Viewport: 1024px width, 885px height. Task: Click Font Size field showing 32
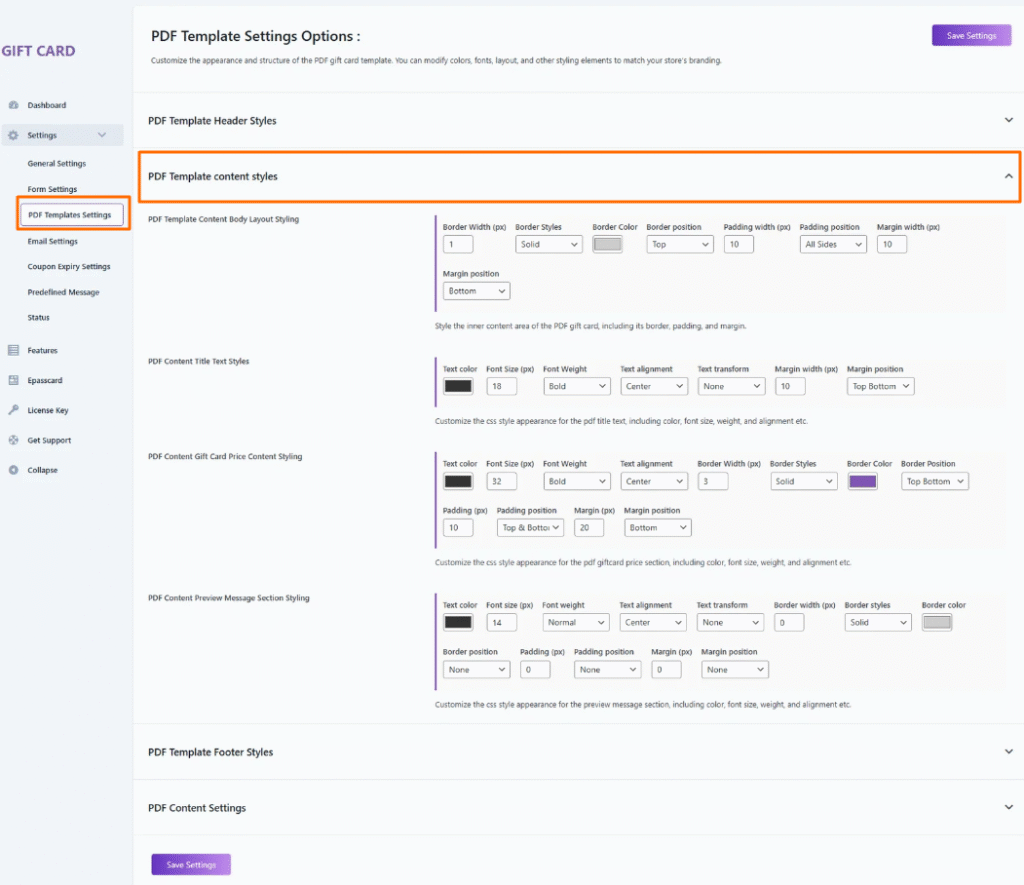[501, 481]
